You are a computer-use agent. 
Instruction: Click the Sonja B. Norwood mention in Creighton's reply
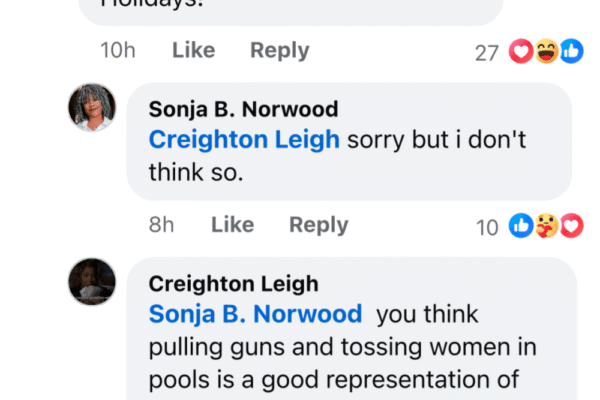255,314
